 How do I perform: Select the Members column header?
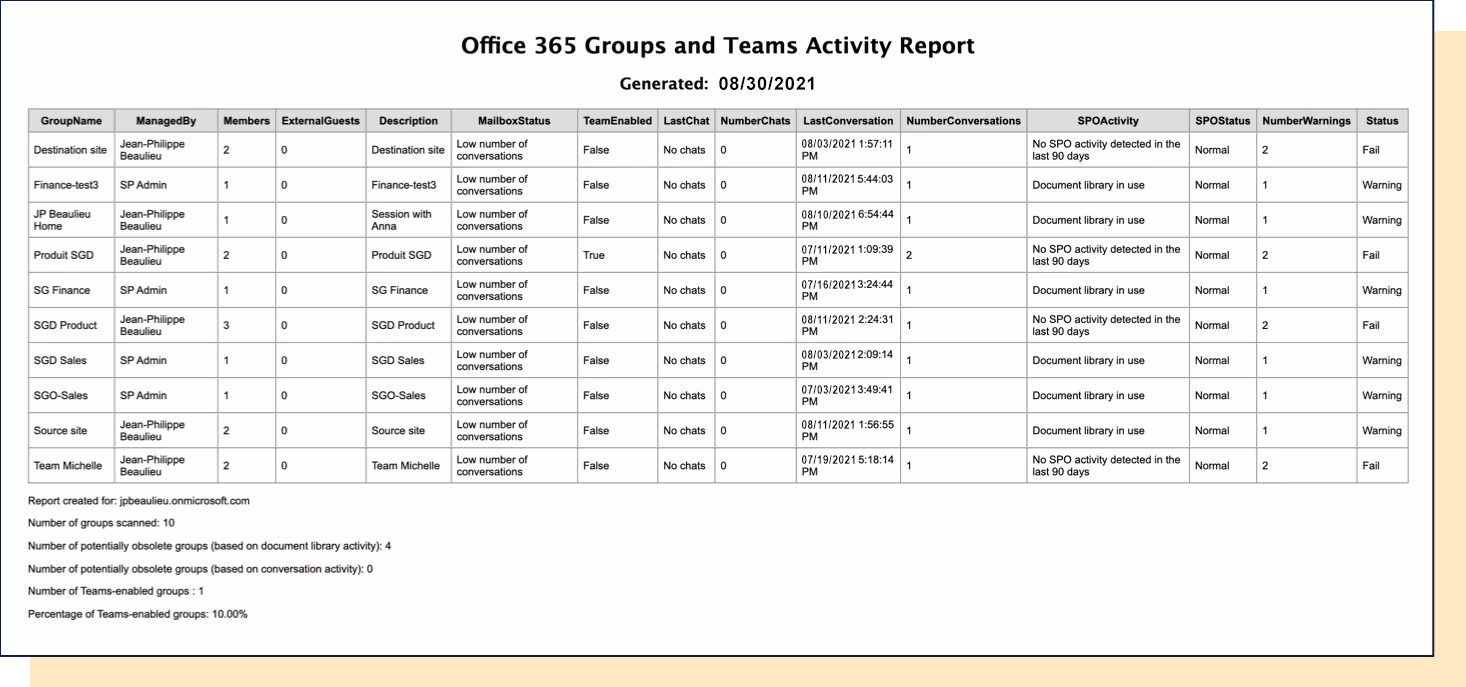(x=247, y=121)
